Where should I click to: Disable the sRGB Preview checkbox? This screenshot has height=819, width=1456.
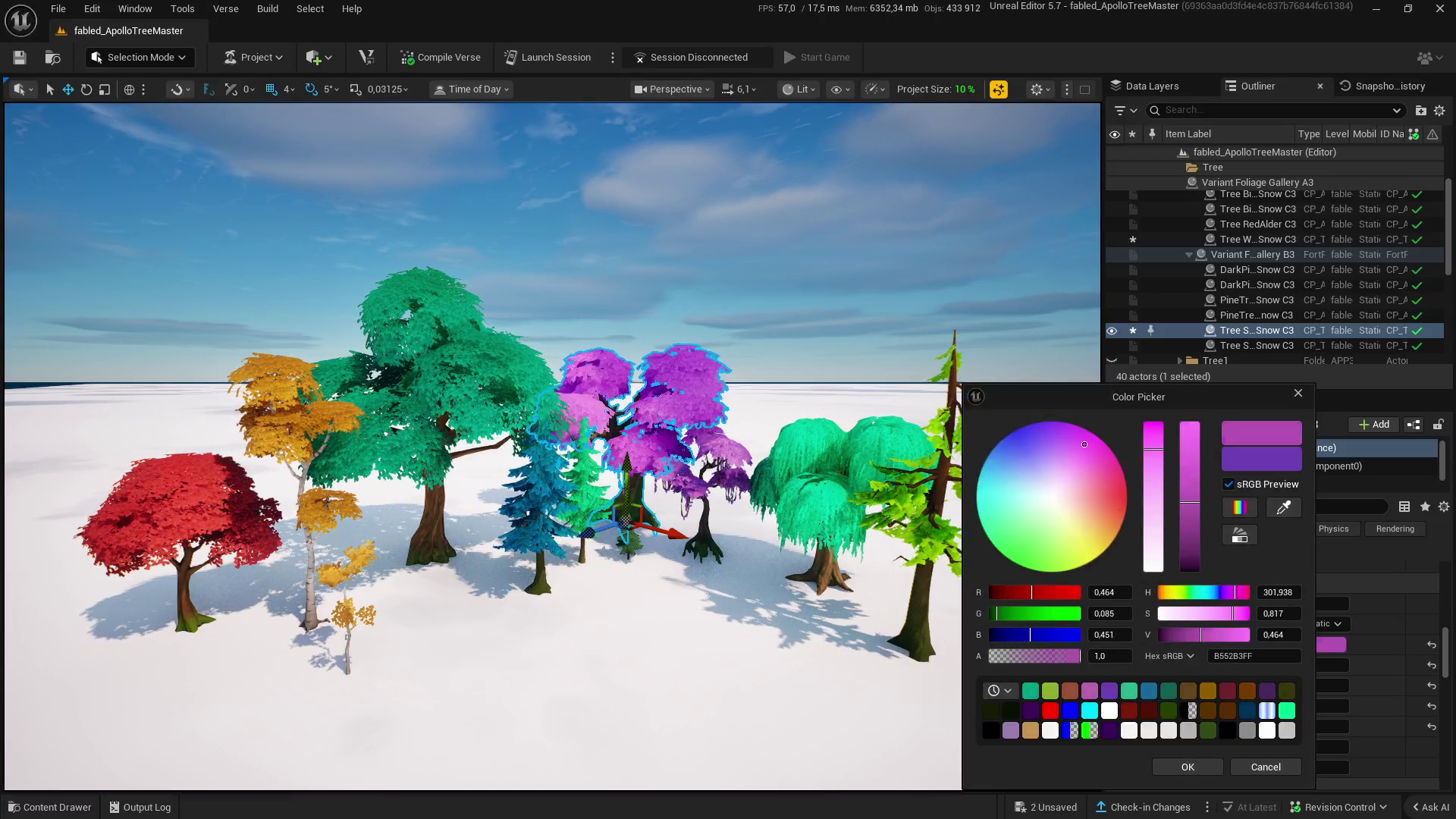point(1230,484)
